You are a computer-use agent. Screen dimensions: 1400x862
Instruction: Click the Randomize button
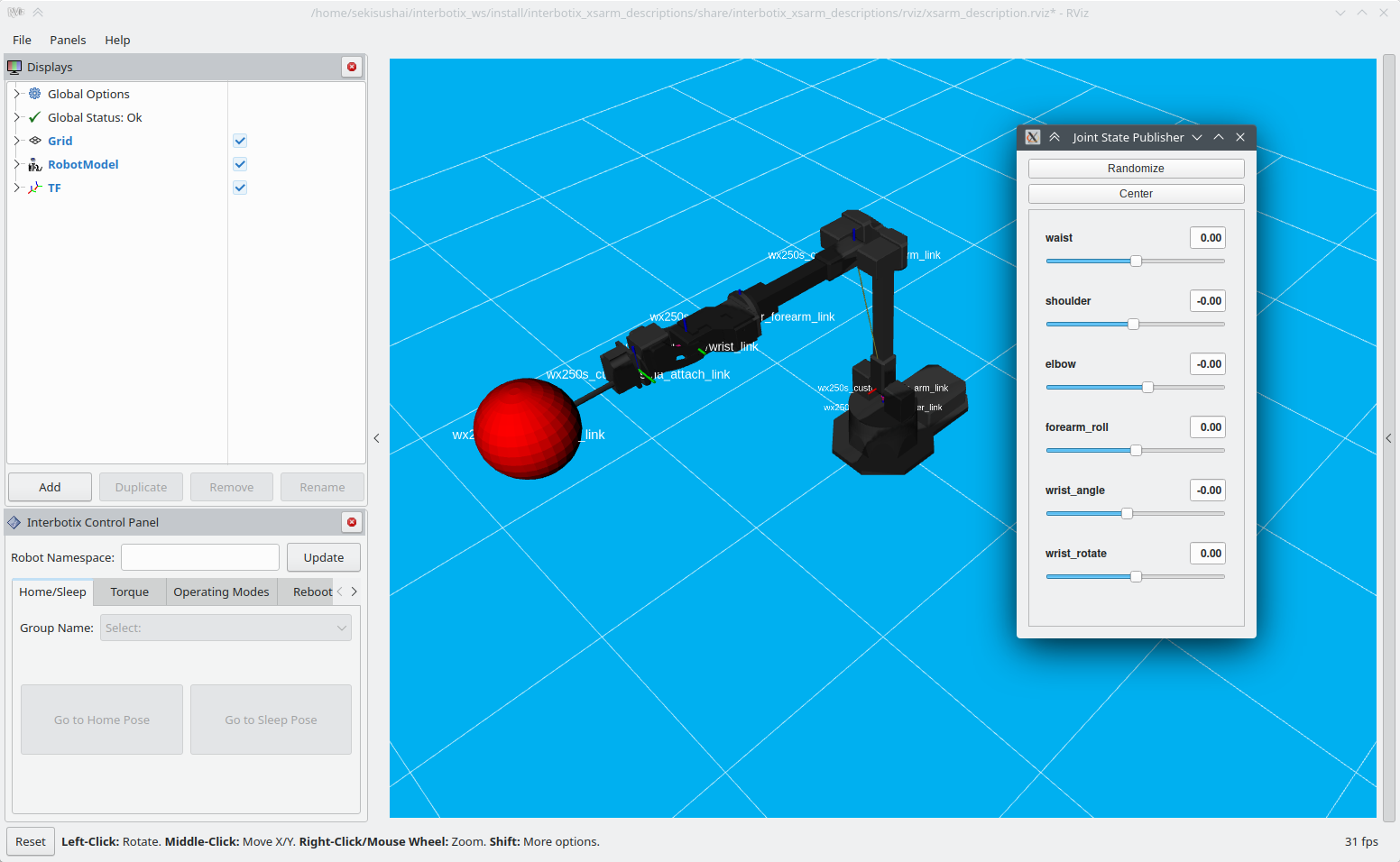tap(1136, 169)
